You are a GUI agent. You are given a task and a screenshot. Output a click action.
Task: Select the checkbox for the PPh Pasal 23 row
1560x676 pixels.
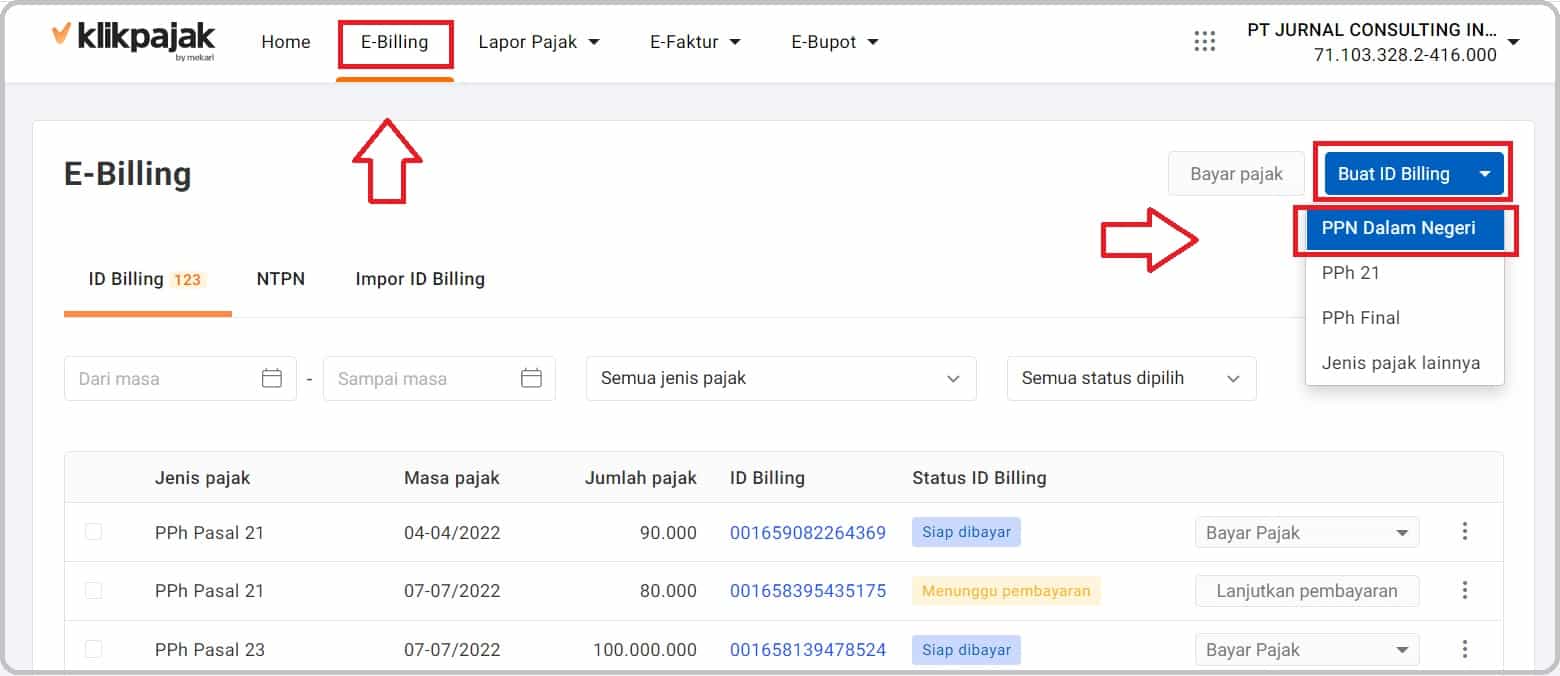click(x=93, y=649)
